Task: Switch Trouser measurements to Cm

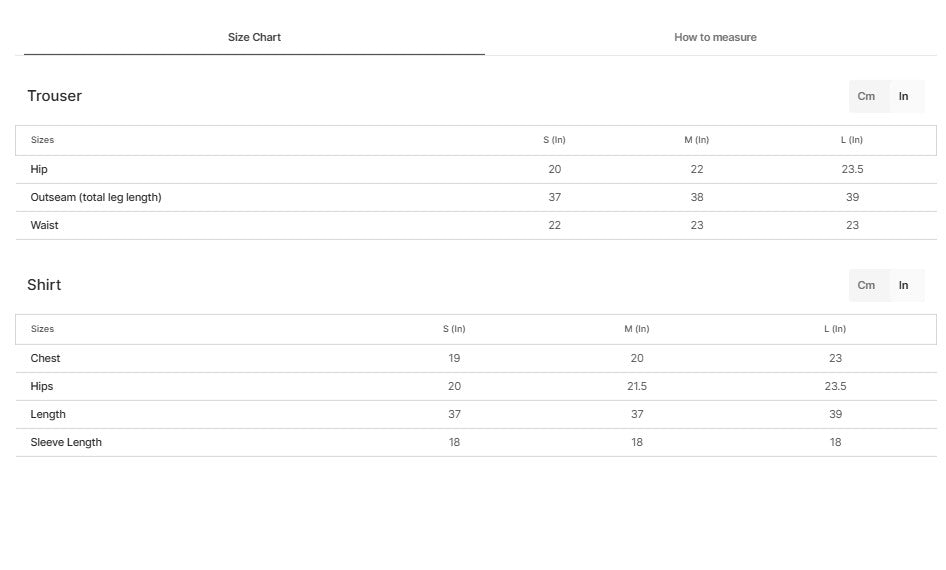Action: (866, 96)
